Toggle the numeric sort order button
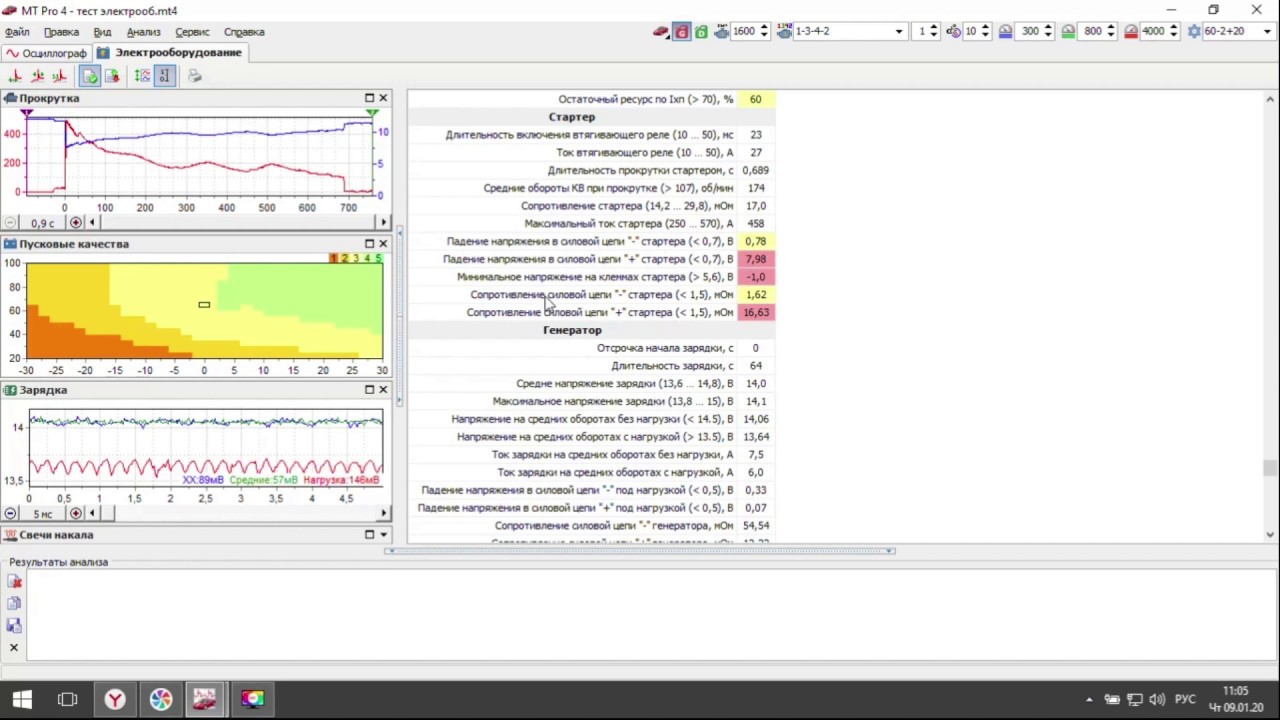 point(164,76)
